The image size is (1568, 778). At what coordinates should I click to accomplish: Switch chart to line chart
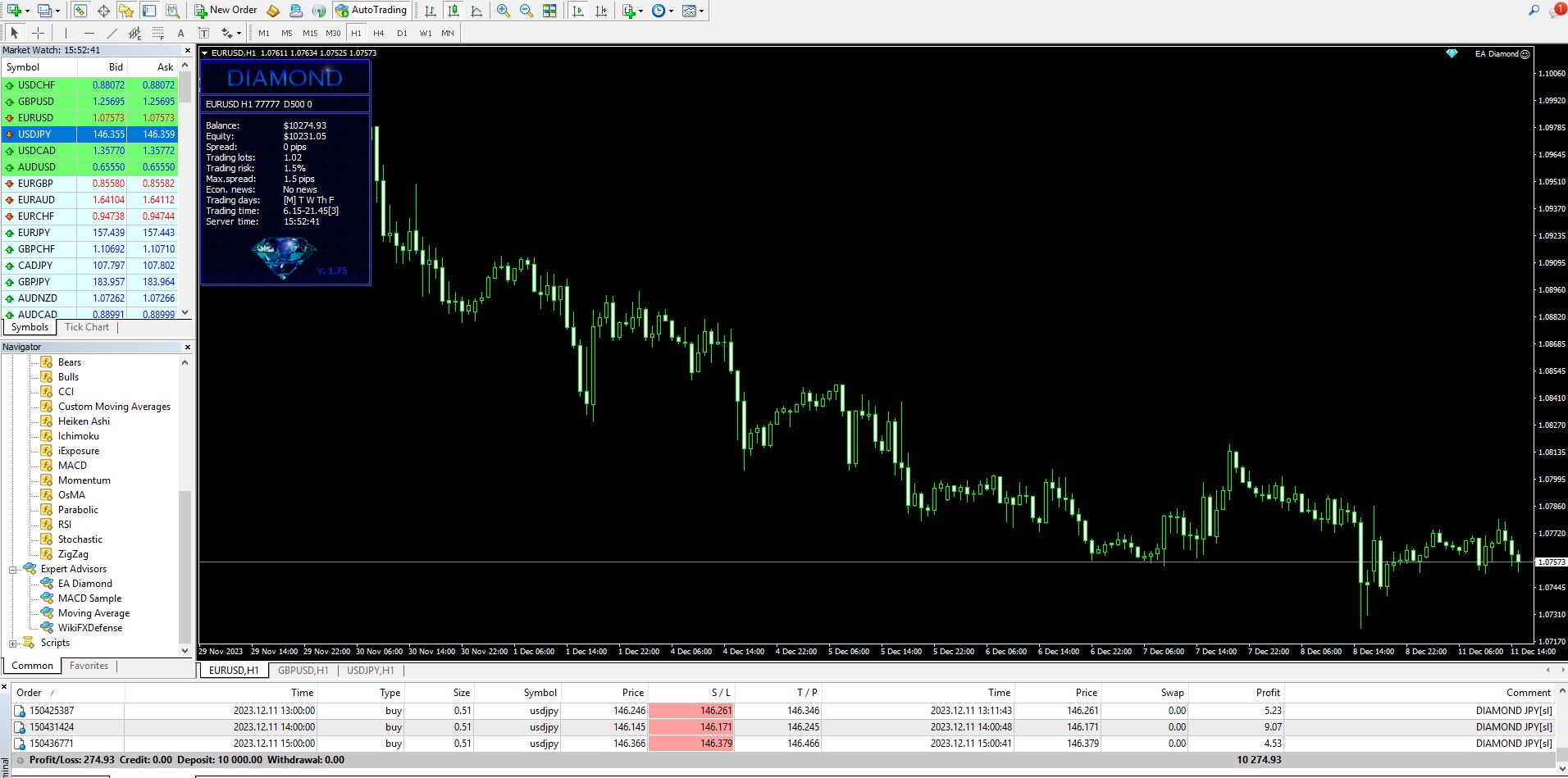tap(476, 11)
